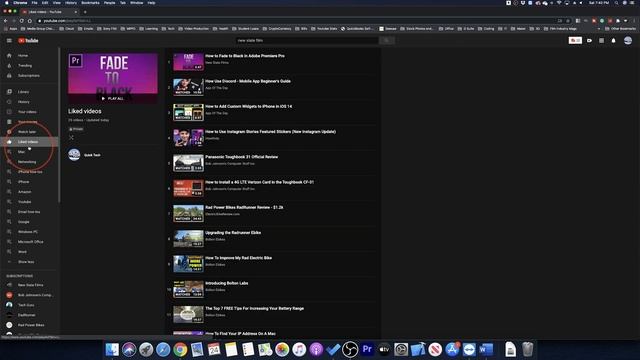
Task: Go back in Chrome
Action: 6,21
